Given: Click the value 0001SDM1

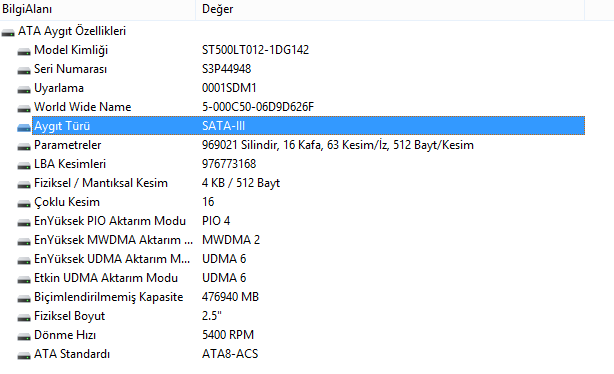Looking at the screenshot, I should coord(229,88).
